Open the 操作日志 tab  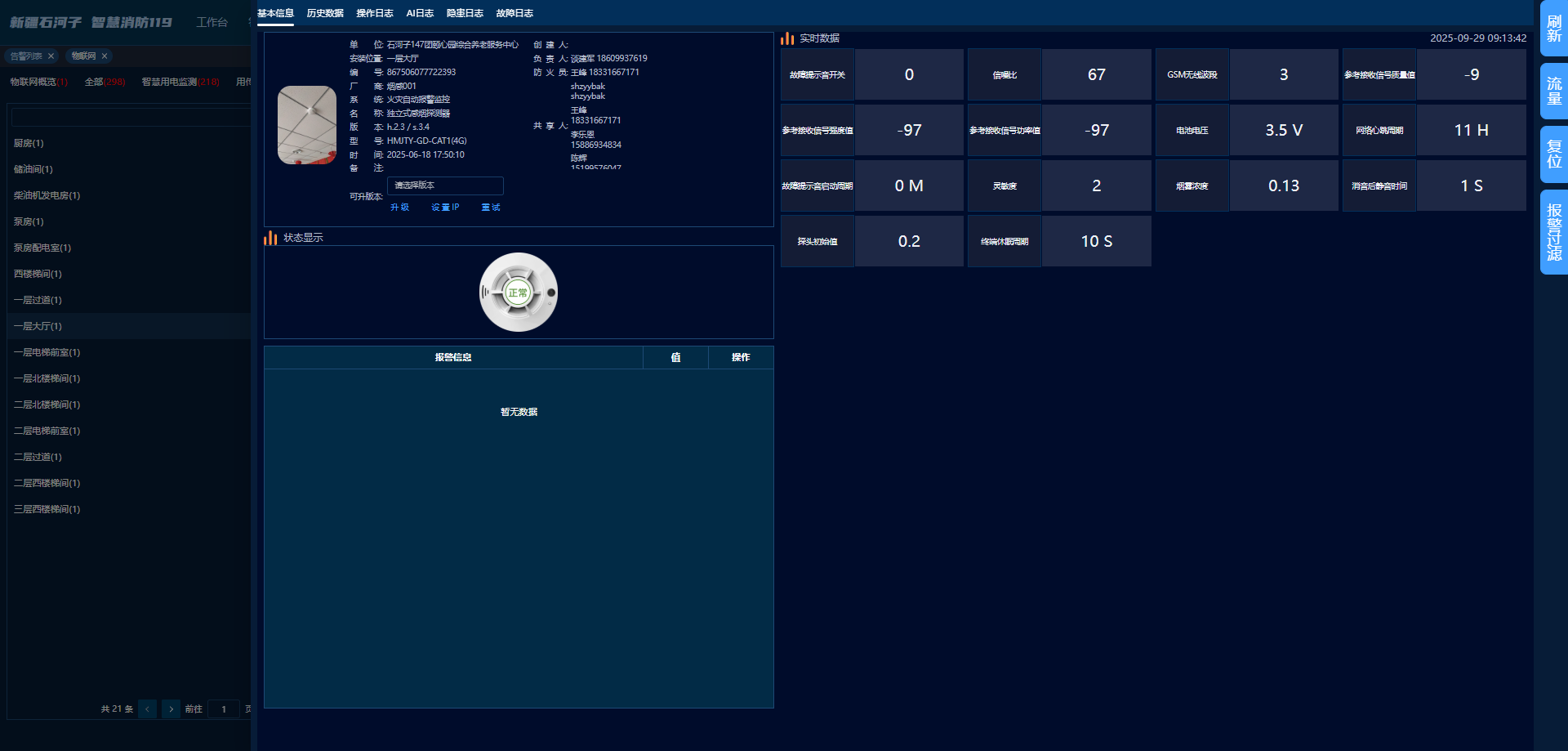[x=375, y=13]
